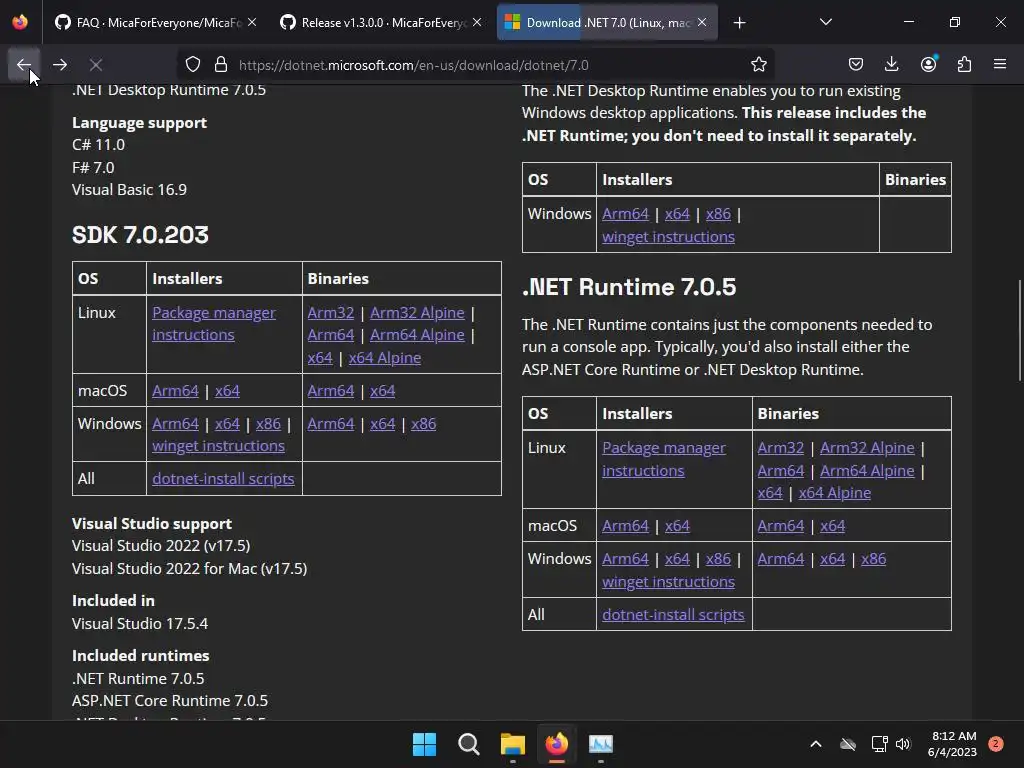Open the Firefox hamburger application menu
This screenshot has height=768, width=1024.
tap(1000, 65)
